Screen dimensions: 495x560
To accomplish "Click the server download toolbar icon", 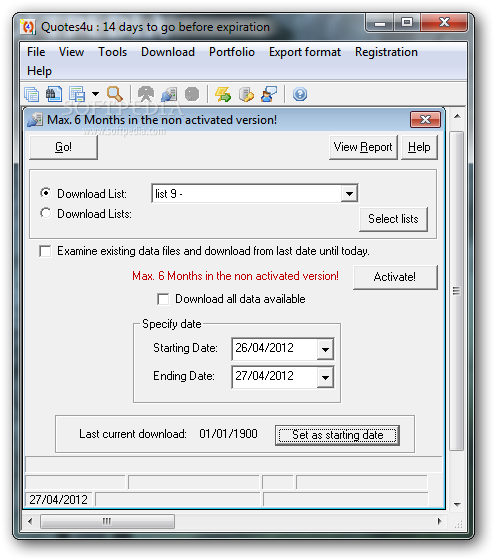I will pyautogui.click(x=169, y=94).
